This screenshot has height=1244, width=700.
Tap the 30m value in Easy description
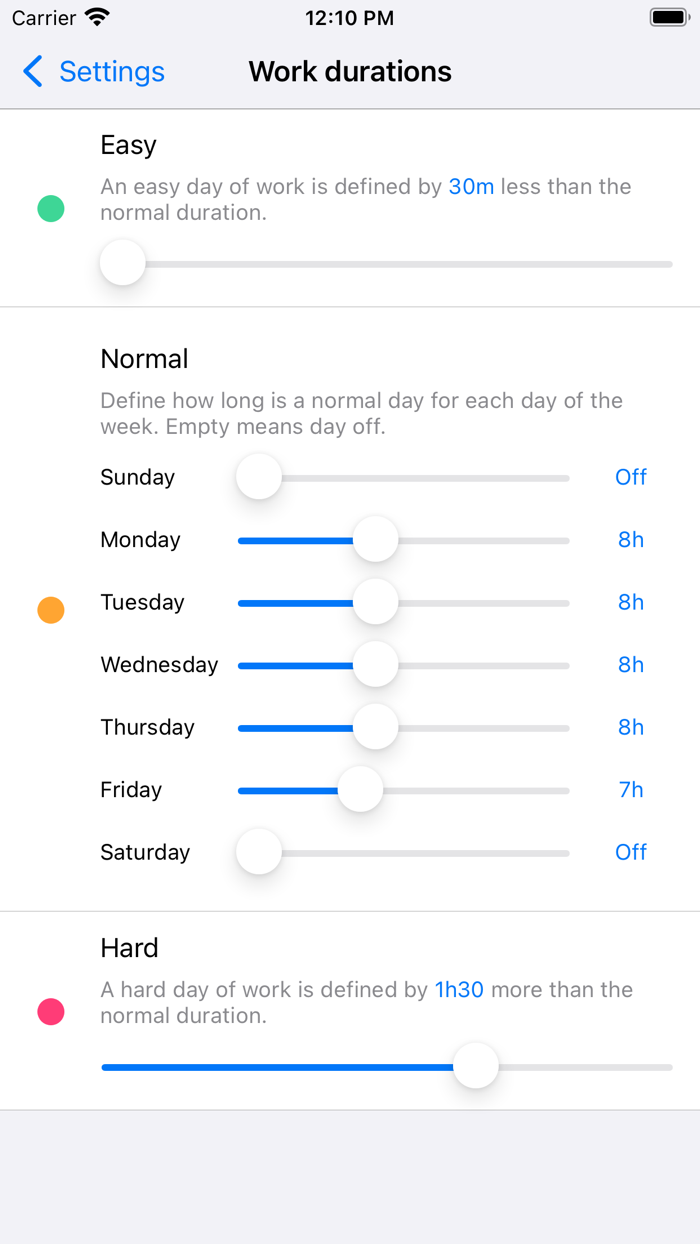pos(471,187)
